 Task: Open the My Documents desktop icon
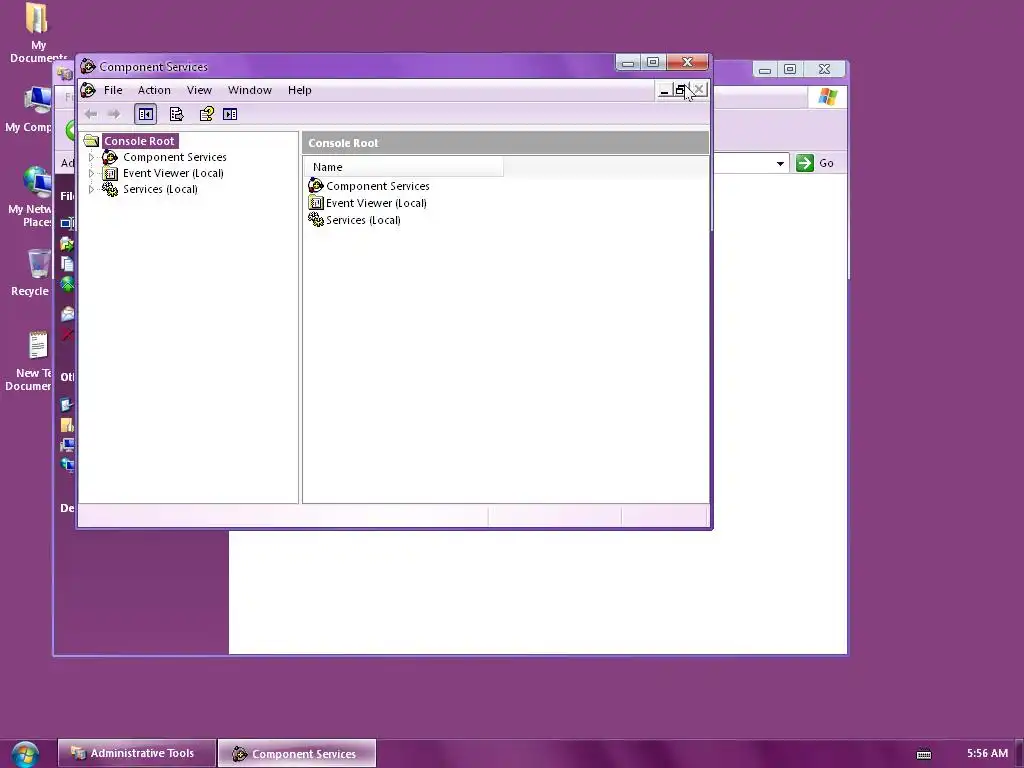[37, 33]
